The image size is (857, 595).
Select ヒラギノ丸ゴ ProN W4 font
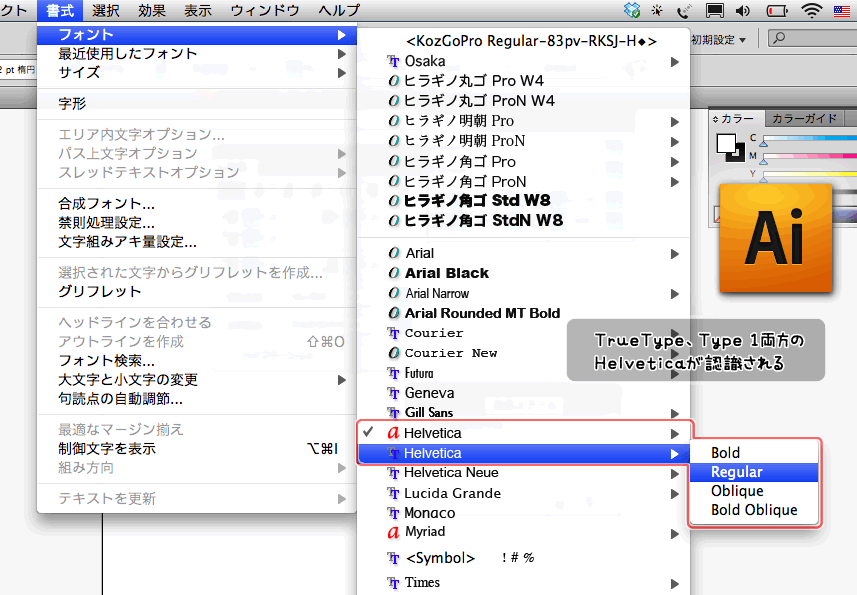tap(524, 101)
